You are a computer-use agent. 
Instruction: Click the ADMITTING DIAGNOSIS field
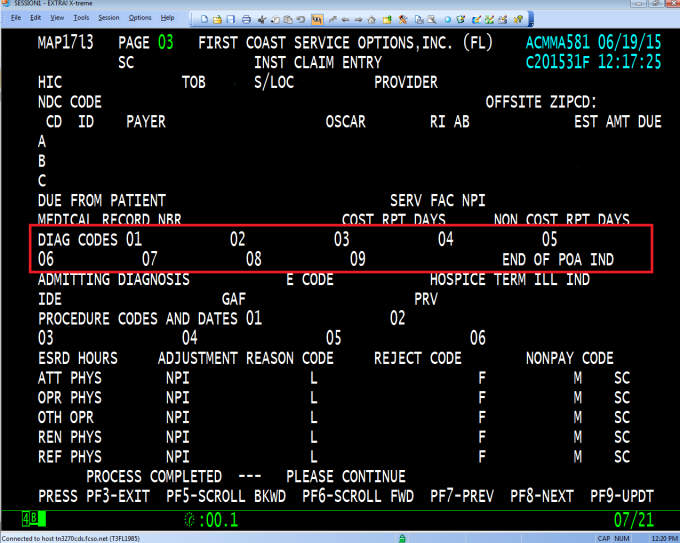230,280
